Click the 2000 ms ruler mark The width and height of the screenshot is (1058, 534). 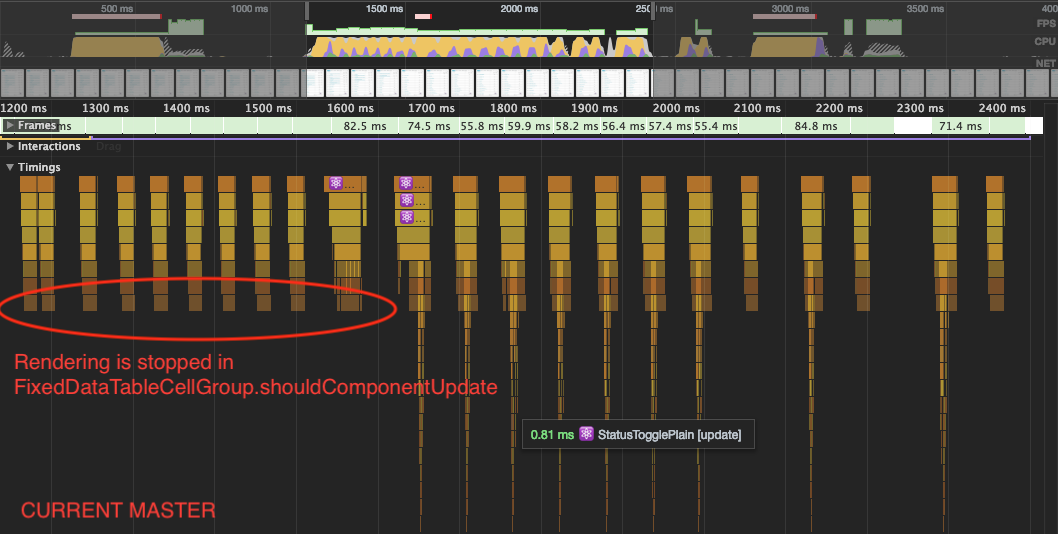tap(676, 108)
